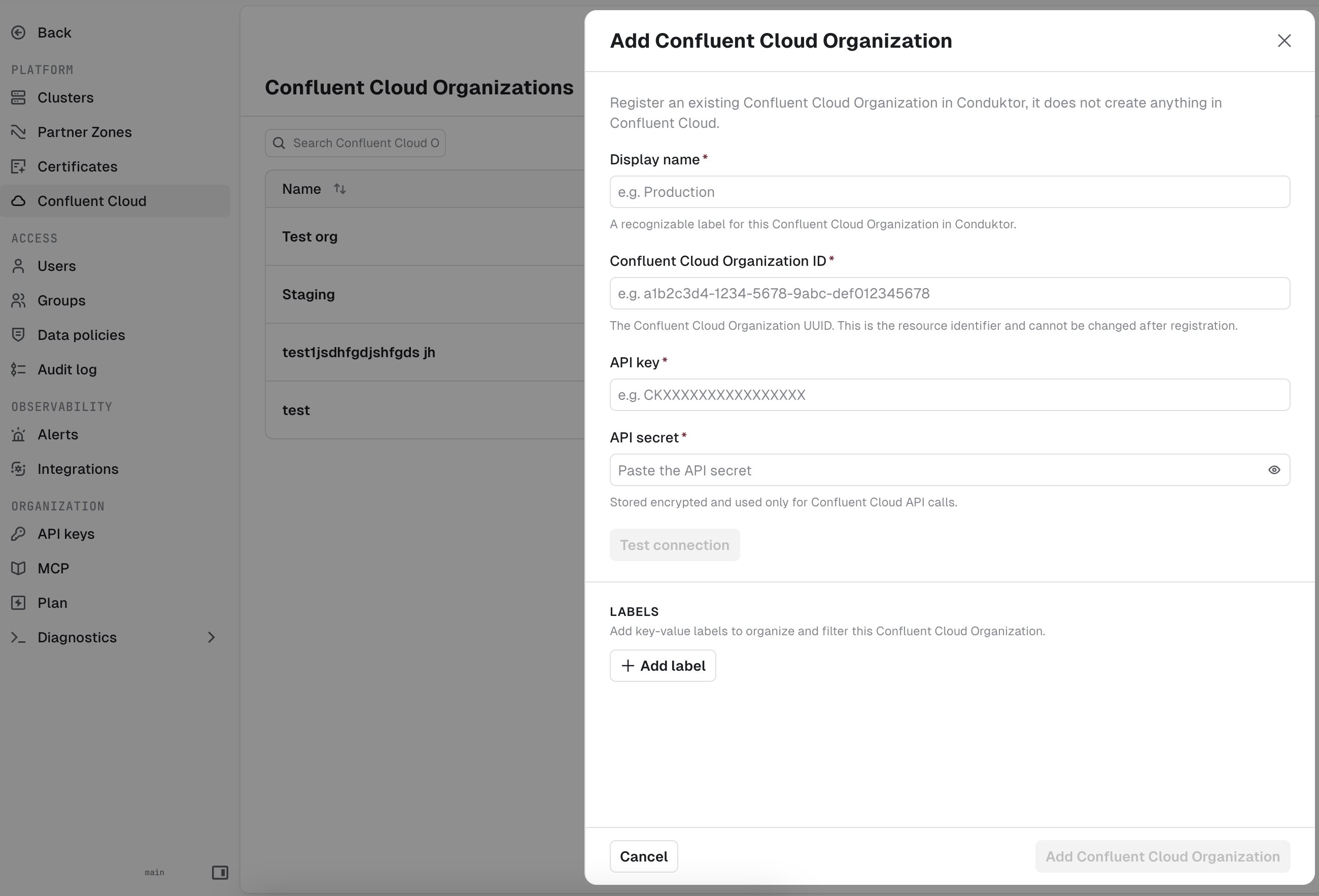Show API secret with eye icon
The image size is (1319, 896).
point(1273,470)
